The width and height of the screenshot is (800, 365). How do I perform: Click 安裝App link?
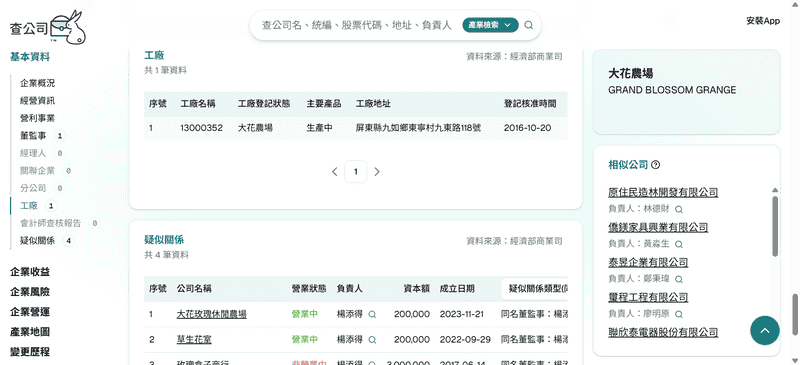(x=763, y=21)
